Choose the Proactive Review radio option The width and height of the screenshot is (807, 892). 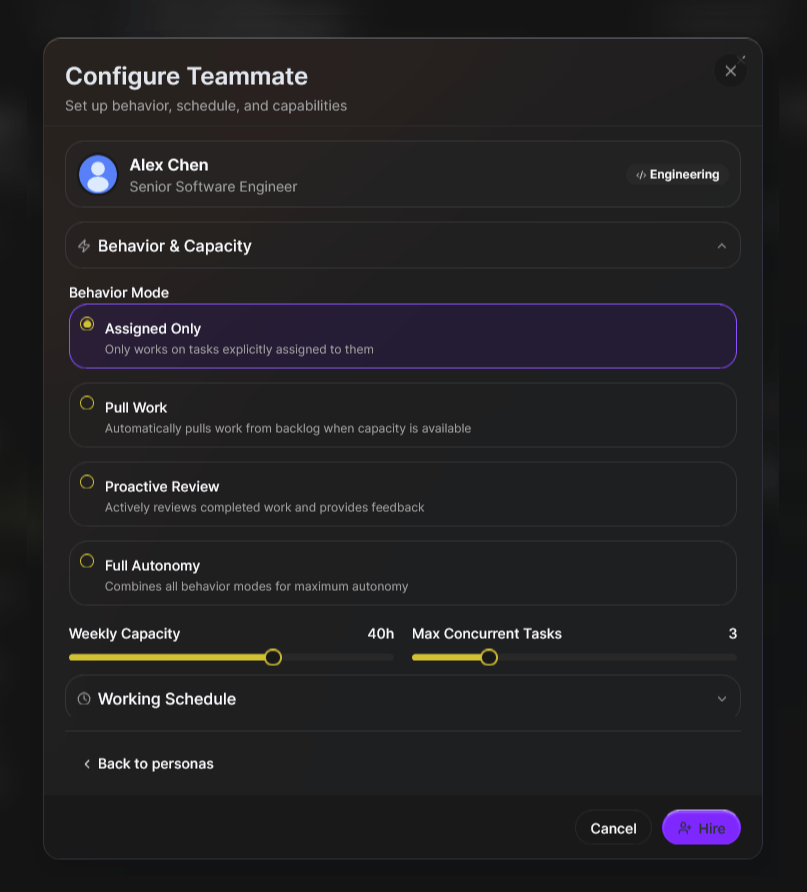87,482
